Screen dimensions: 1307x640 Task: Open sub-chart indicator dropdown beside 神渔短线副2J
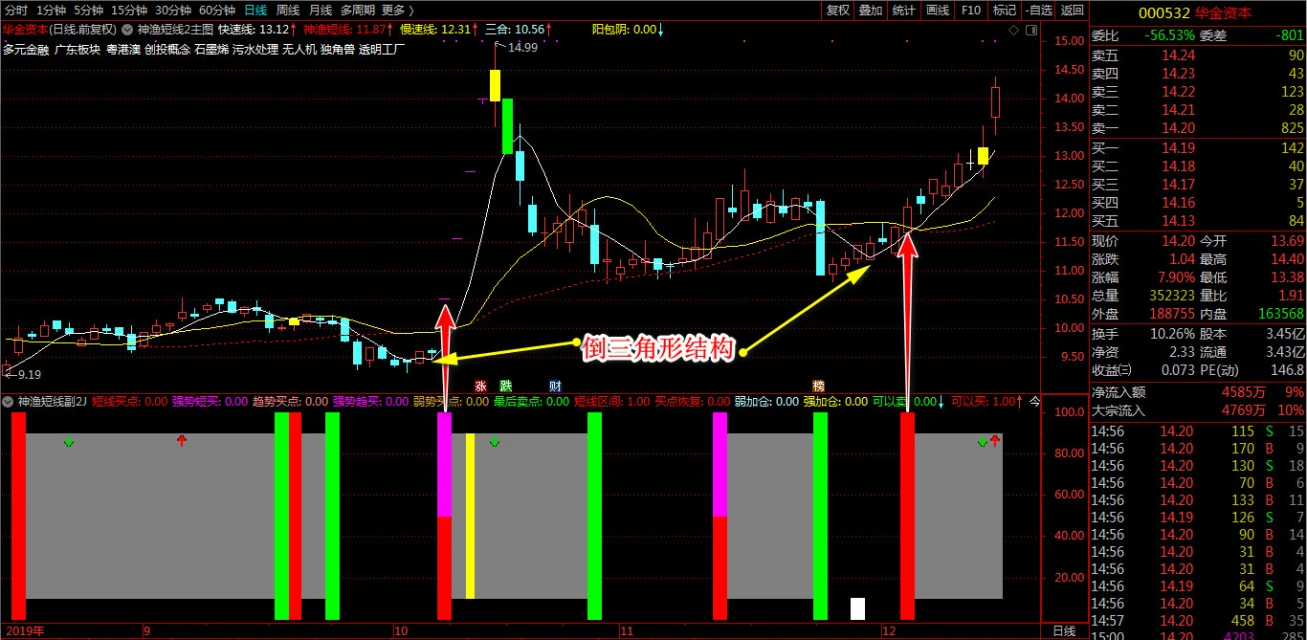click(x=9, y=402)
